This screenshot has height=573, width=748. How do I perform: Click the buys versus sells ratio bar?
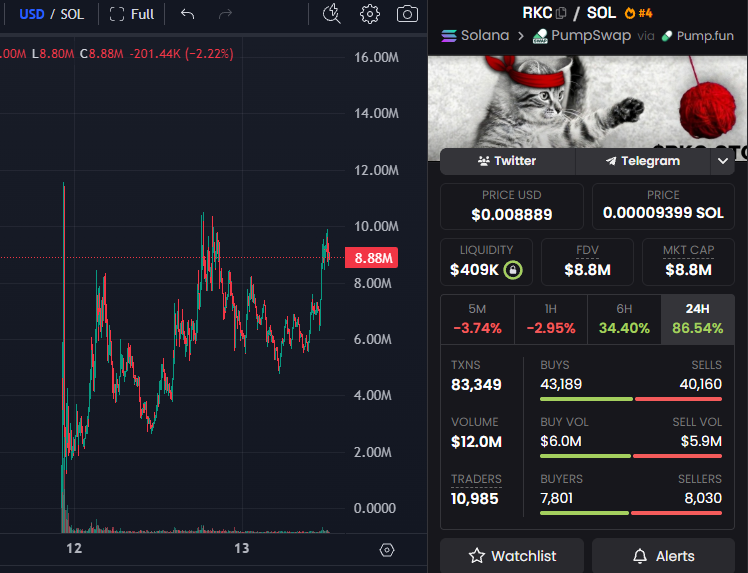click(631, 399)
